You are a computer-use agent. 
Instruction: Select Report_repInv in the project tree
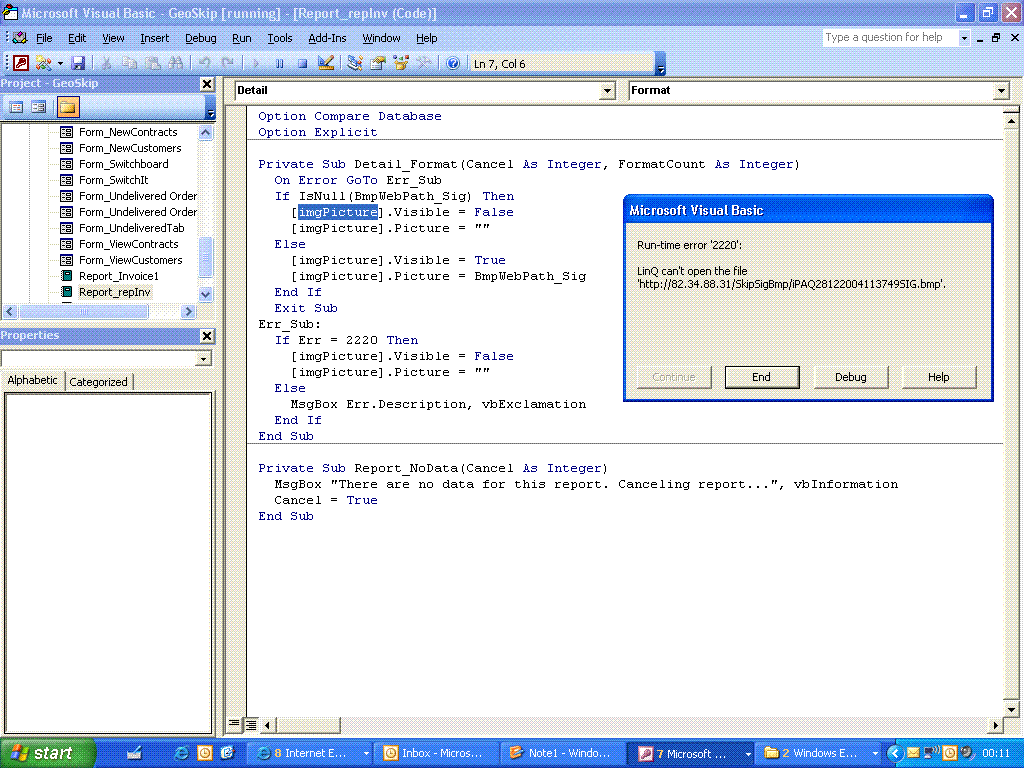(114, 292)
